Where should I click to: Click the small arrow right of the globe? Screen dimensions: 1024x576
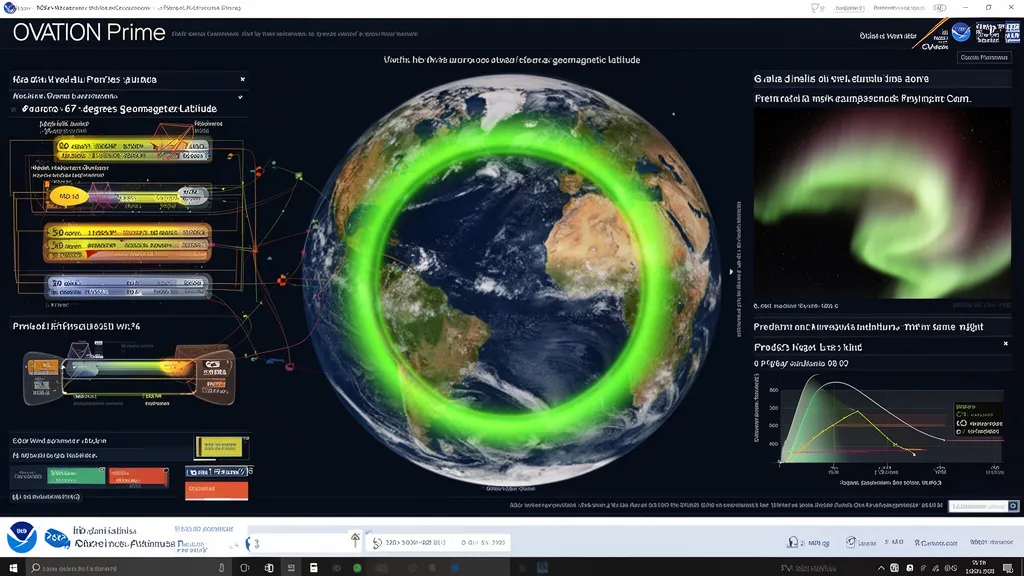[x=731, y=272]
